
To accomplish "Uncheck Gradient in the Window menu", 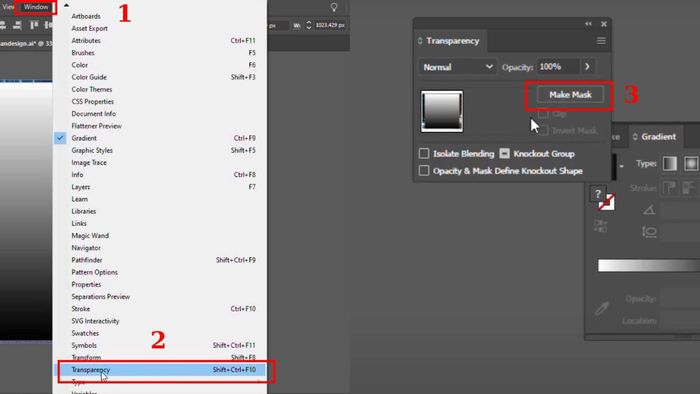I will click(x=161, y=138).
